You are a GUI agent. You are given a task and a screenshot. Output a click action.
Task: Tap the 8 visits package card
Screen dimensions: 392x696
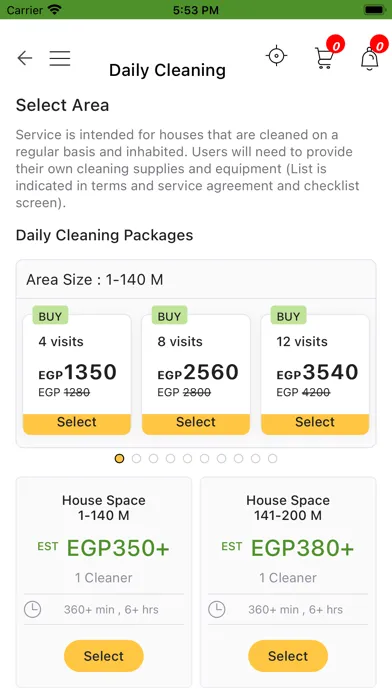(196, 375)
